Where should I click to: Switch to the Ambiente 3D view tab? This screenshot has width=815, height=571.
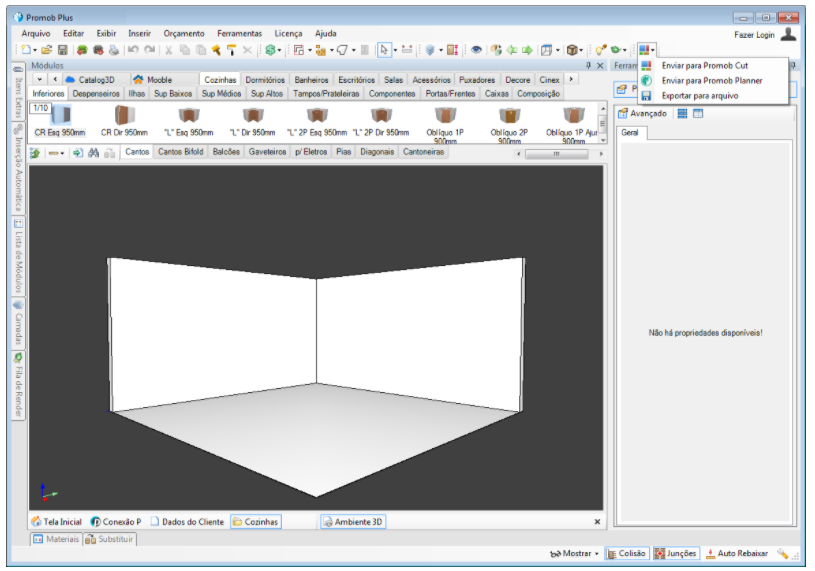[353, 522]
